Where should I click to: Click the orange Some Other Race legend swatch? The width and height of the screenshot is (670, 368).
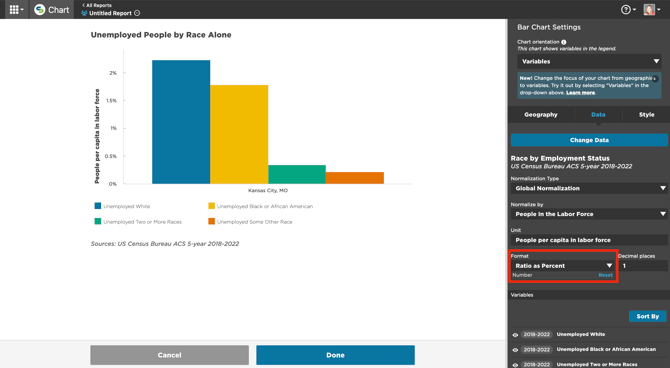point(212,221)
